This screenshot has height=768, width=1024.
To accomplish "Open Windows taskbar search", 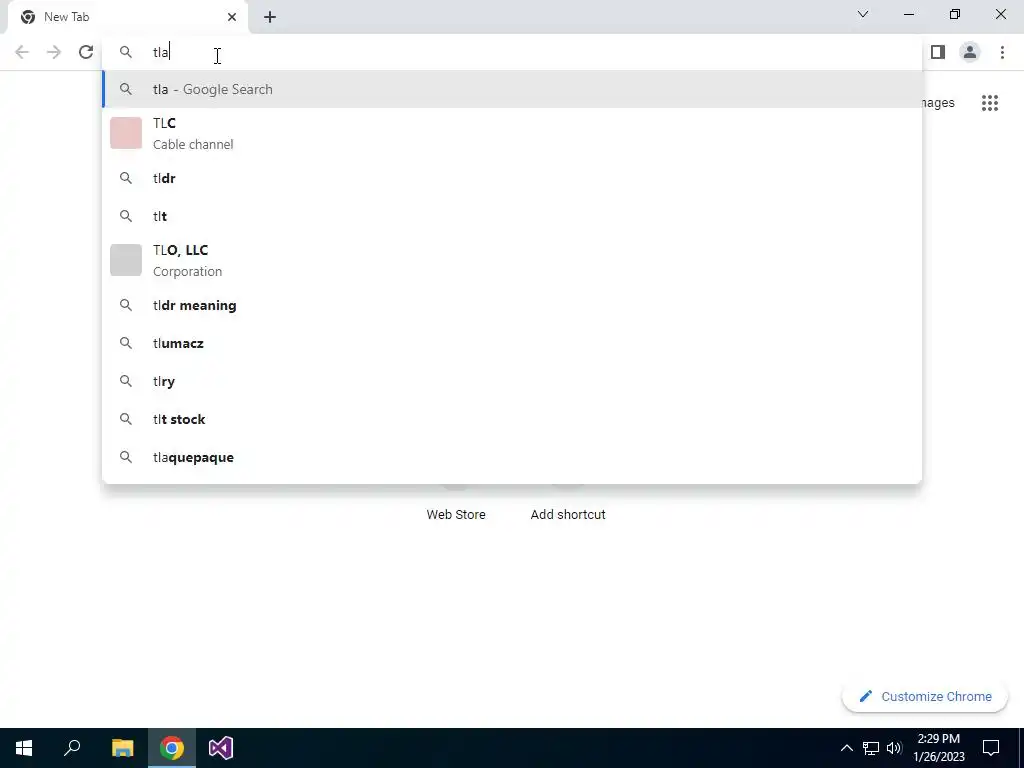I will tap(72, 748).
